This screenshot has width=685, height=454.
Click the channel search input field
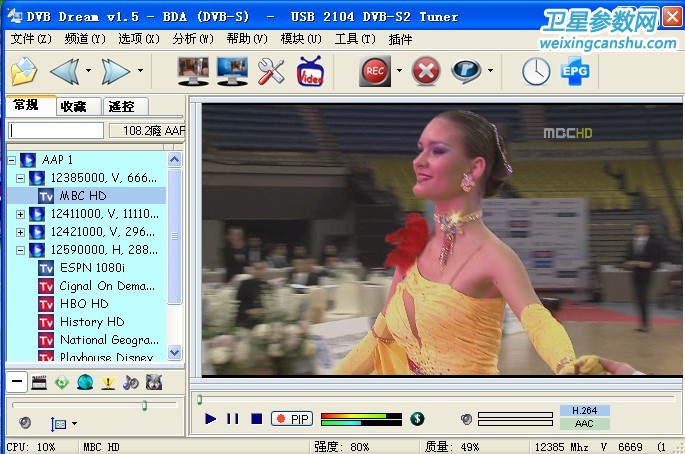(56, 131)
